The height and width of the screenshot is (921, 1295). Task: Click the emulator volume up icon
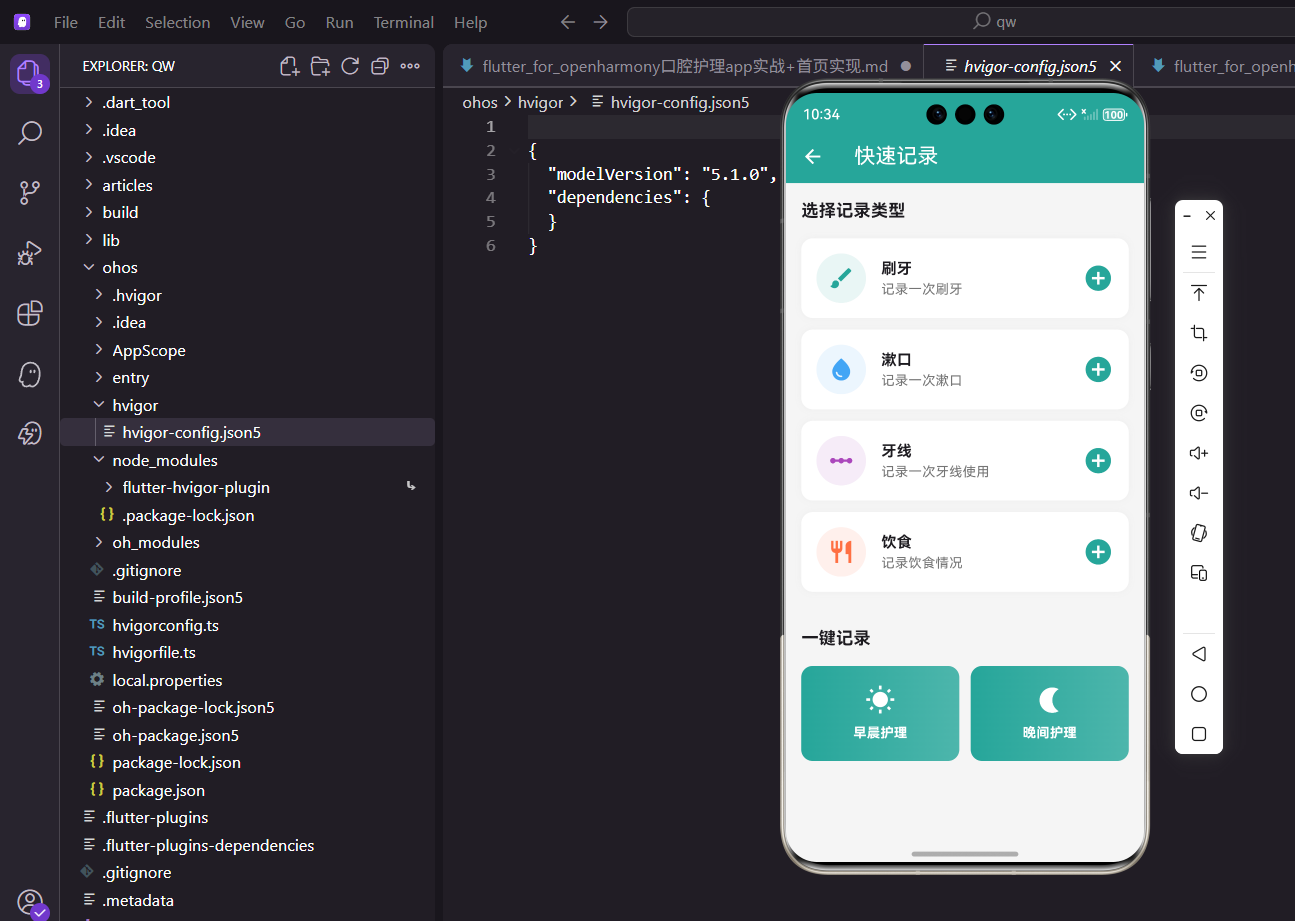pyautogui.click(x=1199, y=453)
